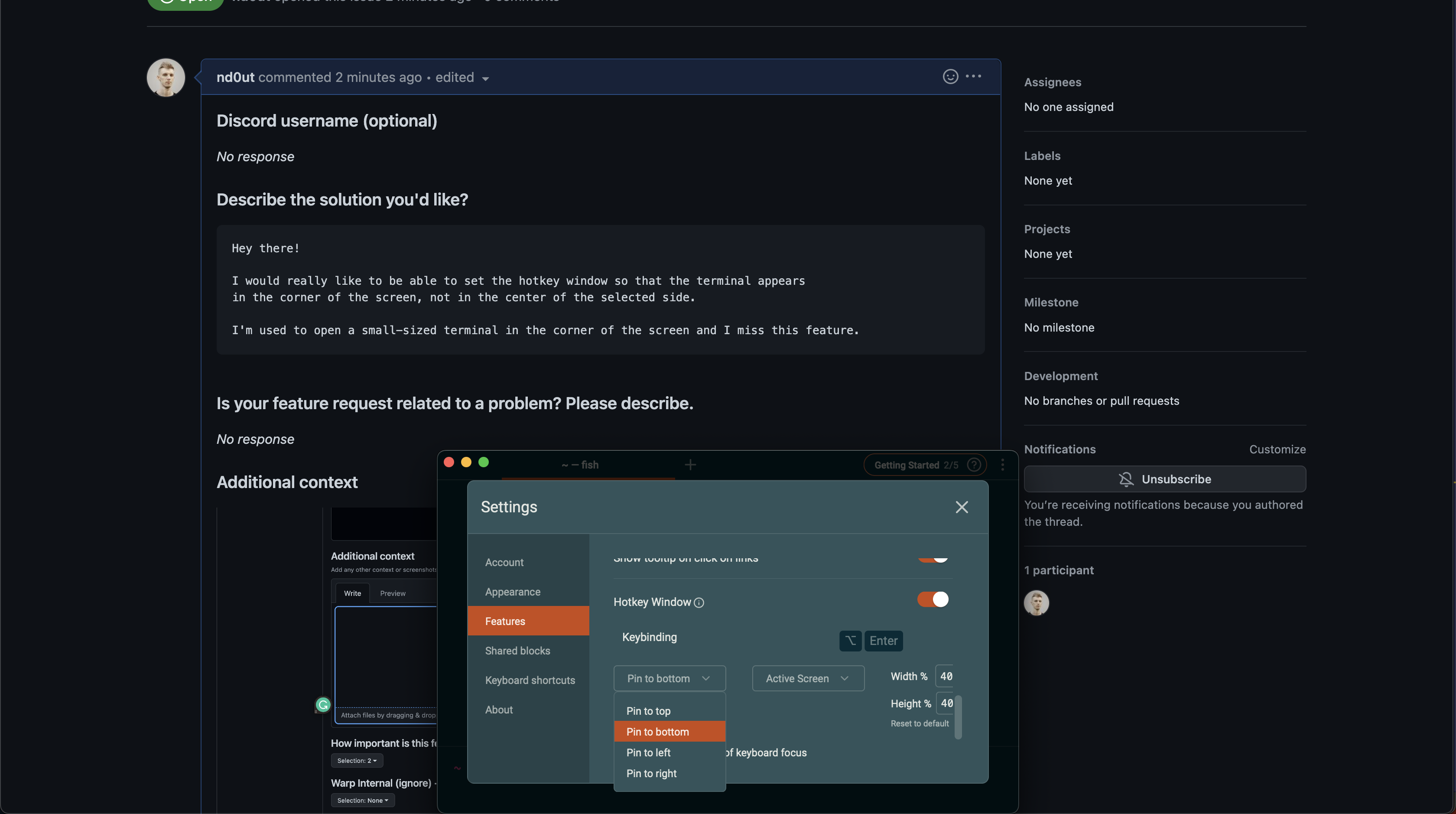
Task: Open the Shared blocks settings section
Action: [528, 651]
